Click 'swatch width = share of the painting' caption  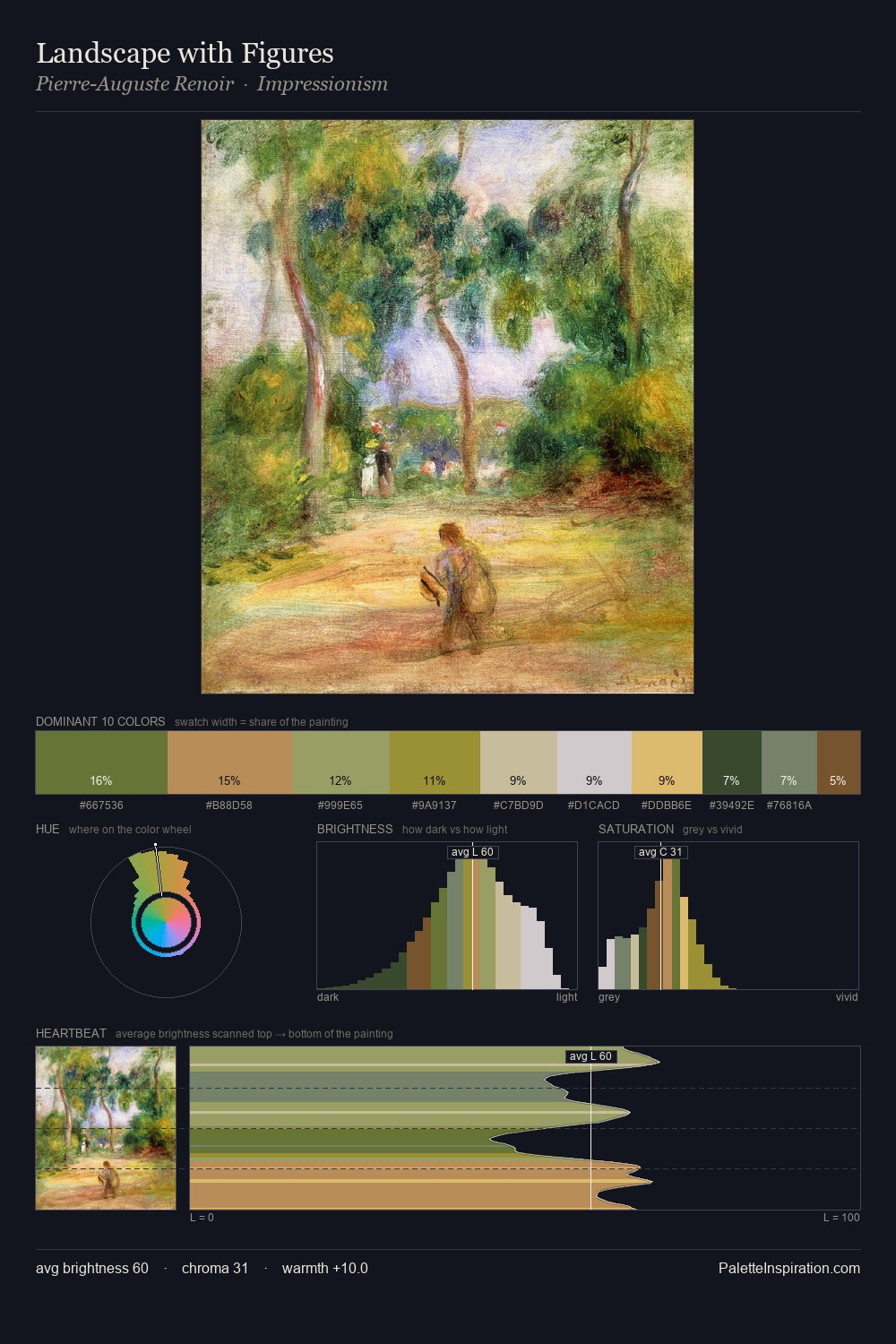coord(262,722)
